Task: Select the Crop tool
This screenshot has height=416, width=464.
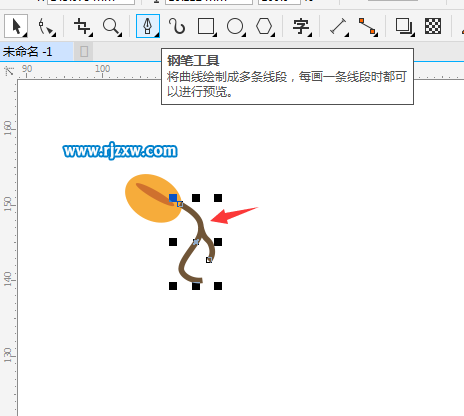Action: pyautogui.click(x=83, y=26)
